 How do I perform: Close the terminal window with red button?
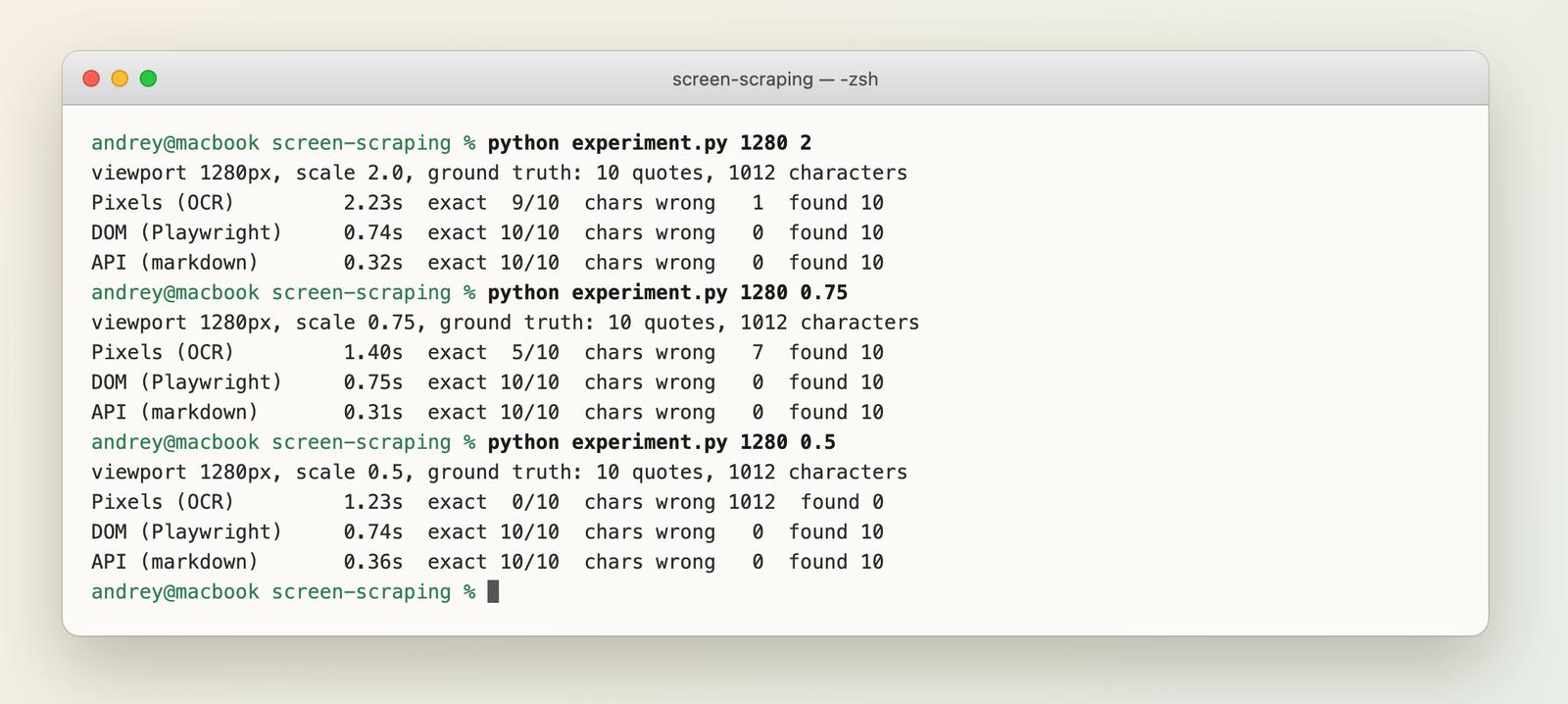click(x=91, y=78)
